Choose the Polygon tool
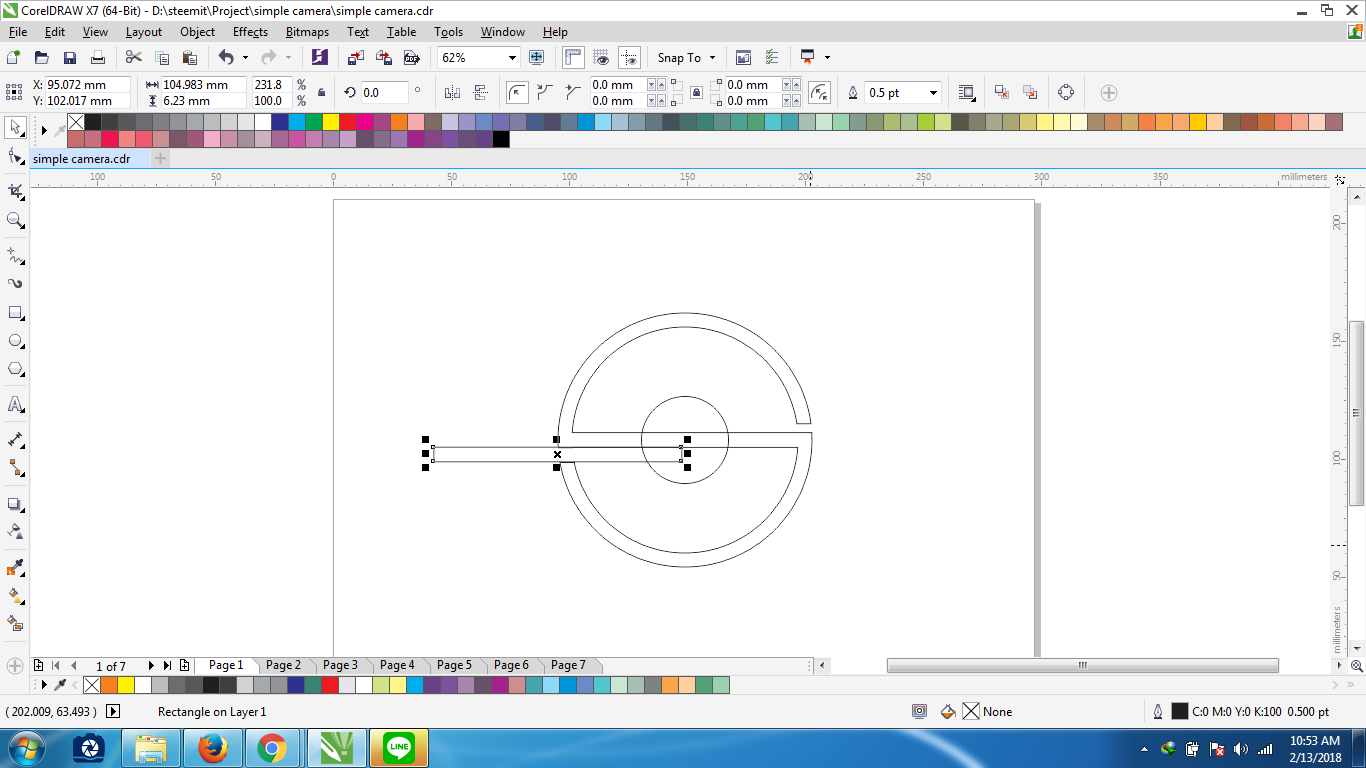 [x=15, y=369]
